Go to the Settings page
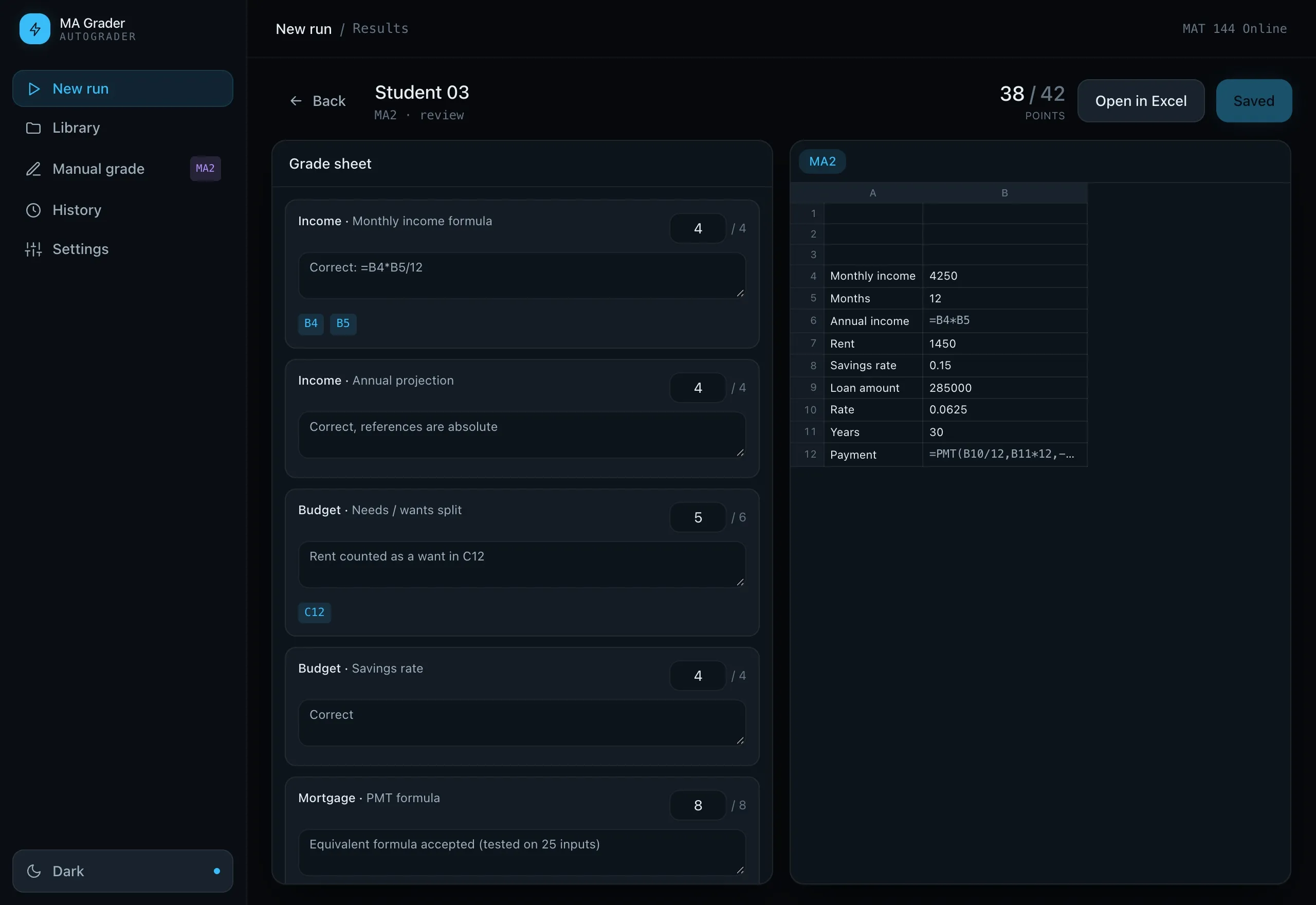The width and height of the screenshot is (1316, 905). 122,249
